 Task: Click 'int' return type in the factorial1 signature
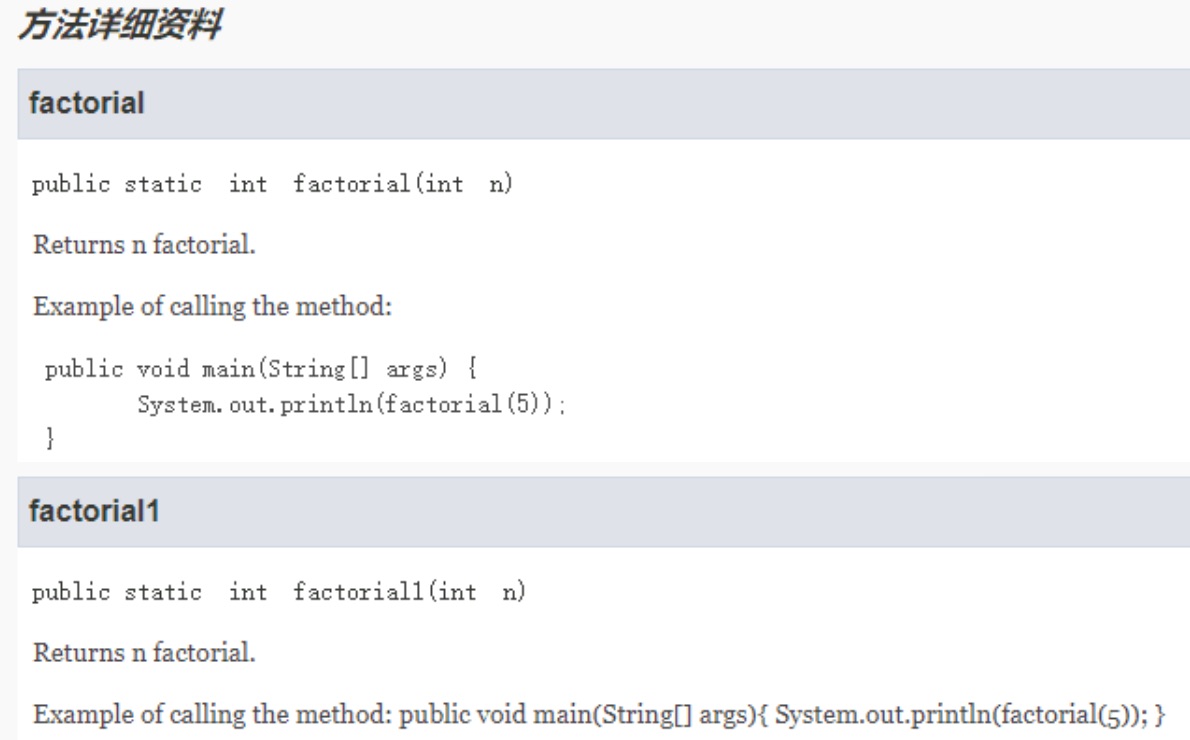tap(248, 592)
